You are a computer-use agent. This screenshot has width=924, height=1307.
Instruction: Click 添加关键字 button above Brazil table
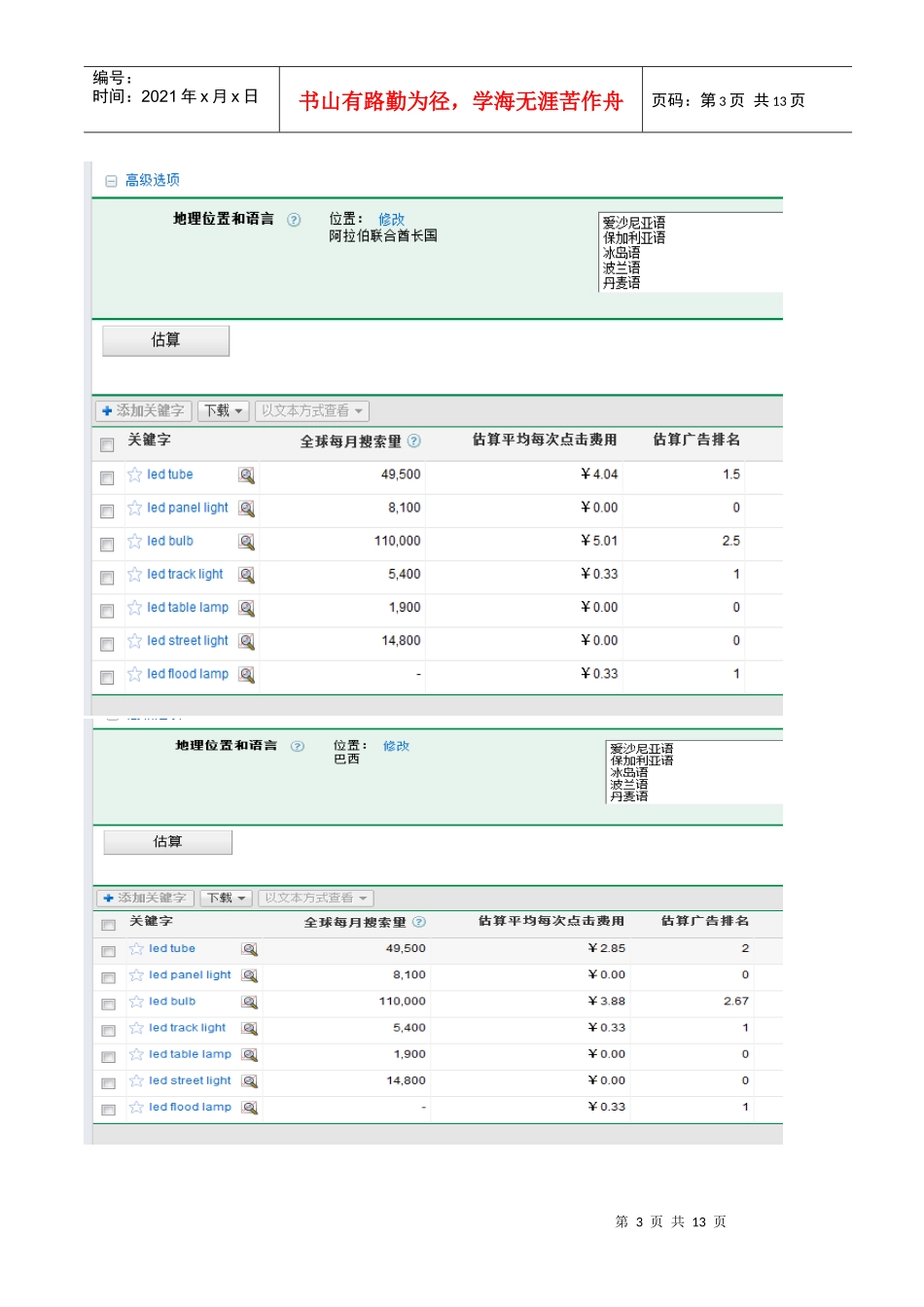click(x=146, y=899)
